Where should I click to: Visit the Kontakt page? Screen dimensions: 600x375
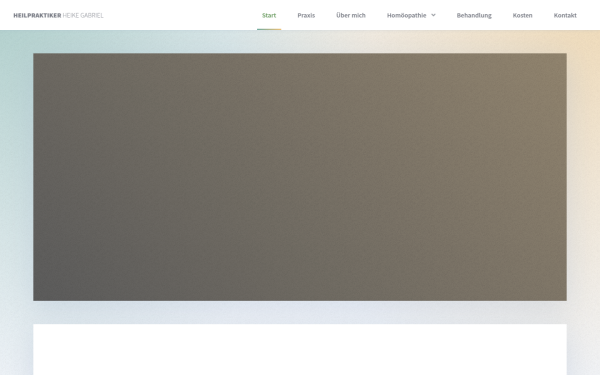(x=565, y=15)
